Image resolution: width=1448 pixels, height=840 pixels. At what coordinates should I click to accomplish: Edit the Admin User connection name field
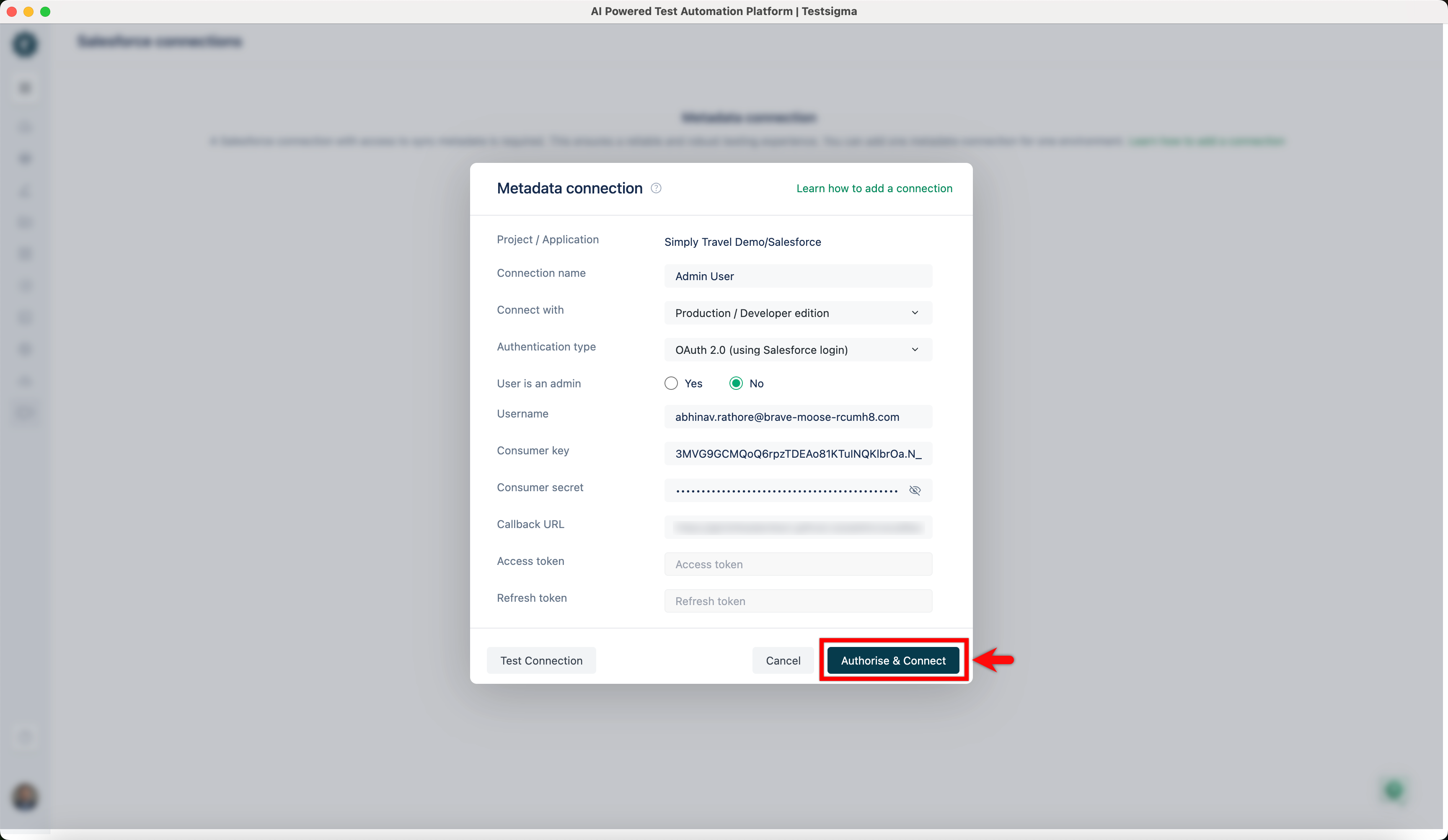click(x=798, y=276)
